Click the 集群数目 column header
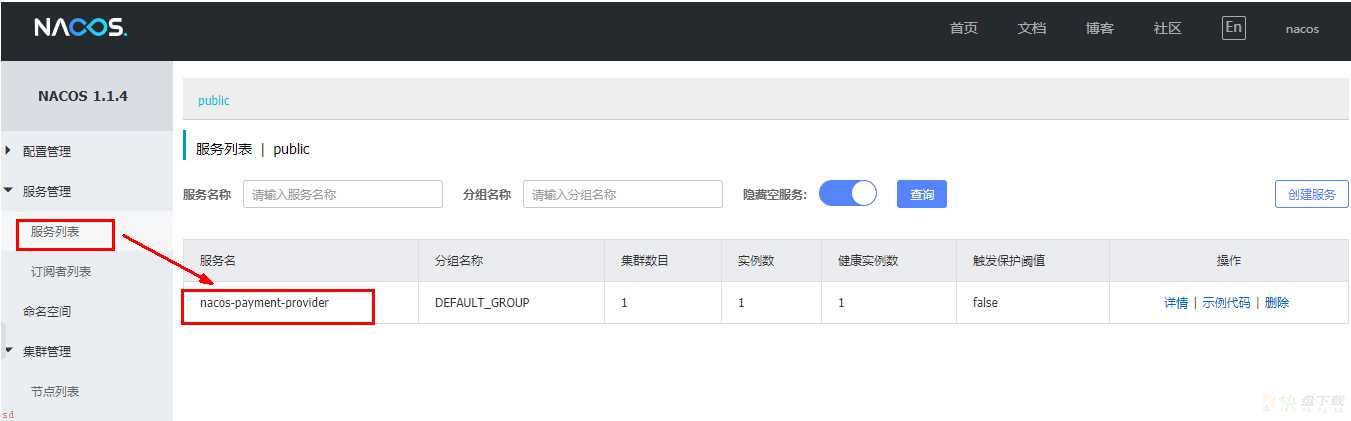This screenshot has width=1351, height=421. point(645,261)
